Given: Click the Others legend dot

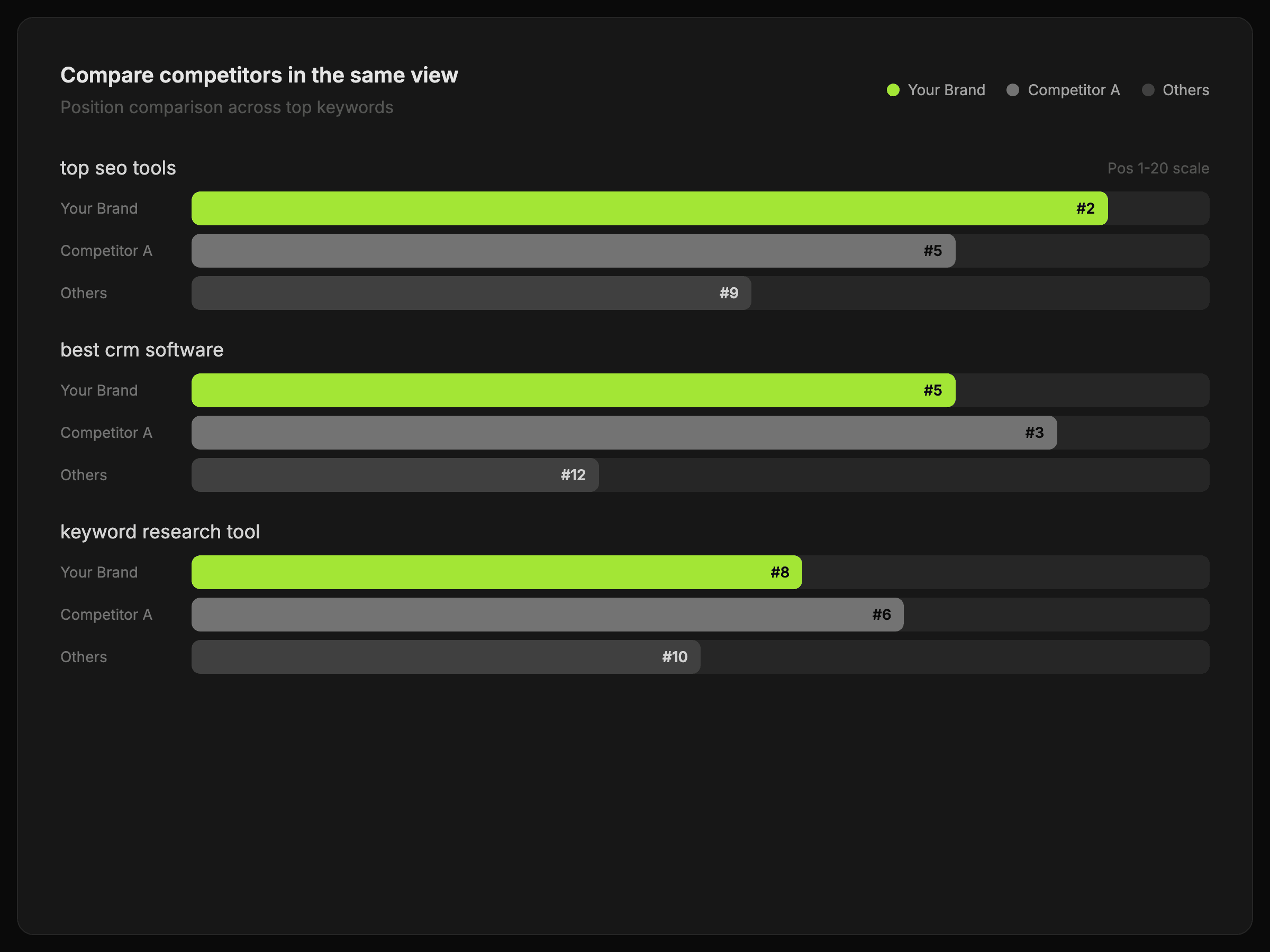Looking at the screenshot, I should [x=1148, y=90].
